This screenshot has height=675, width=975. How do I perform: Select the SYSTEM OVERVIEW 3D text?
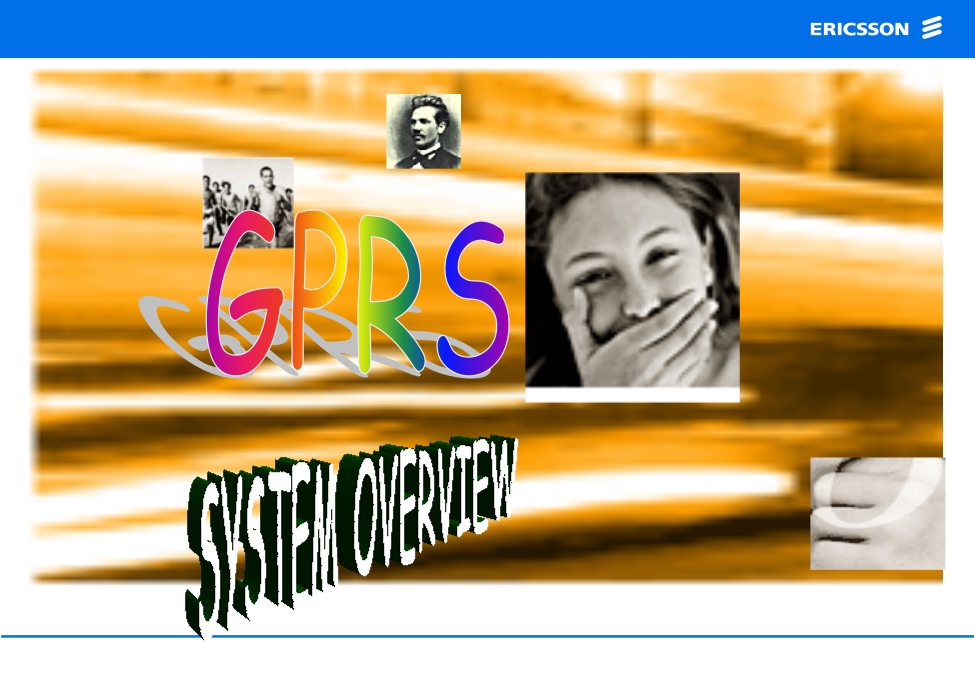351,536
